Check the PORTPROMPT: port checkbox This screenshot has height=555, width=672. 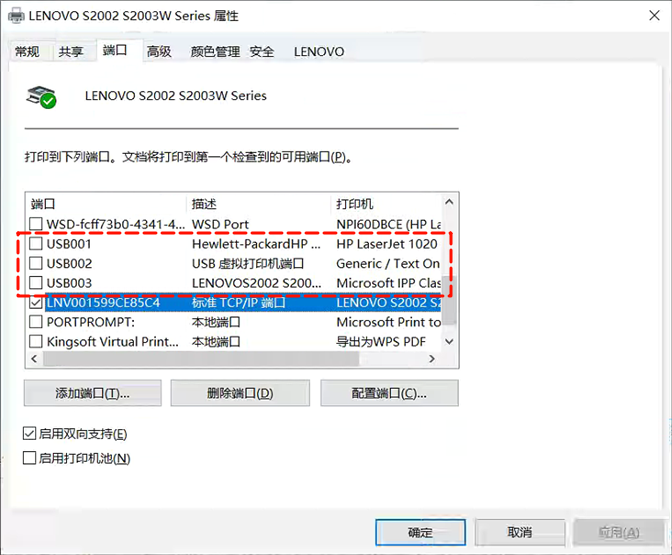click(x=36, y=322)
